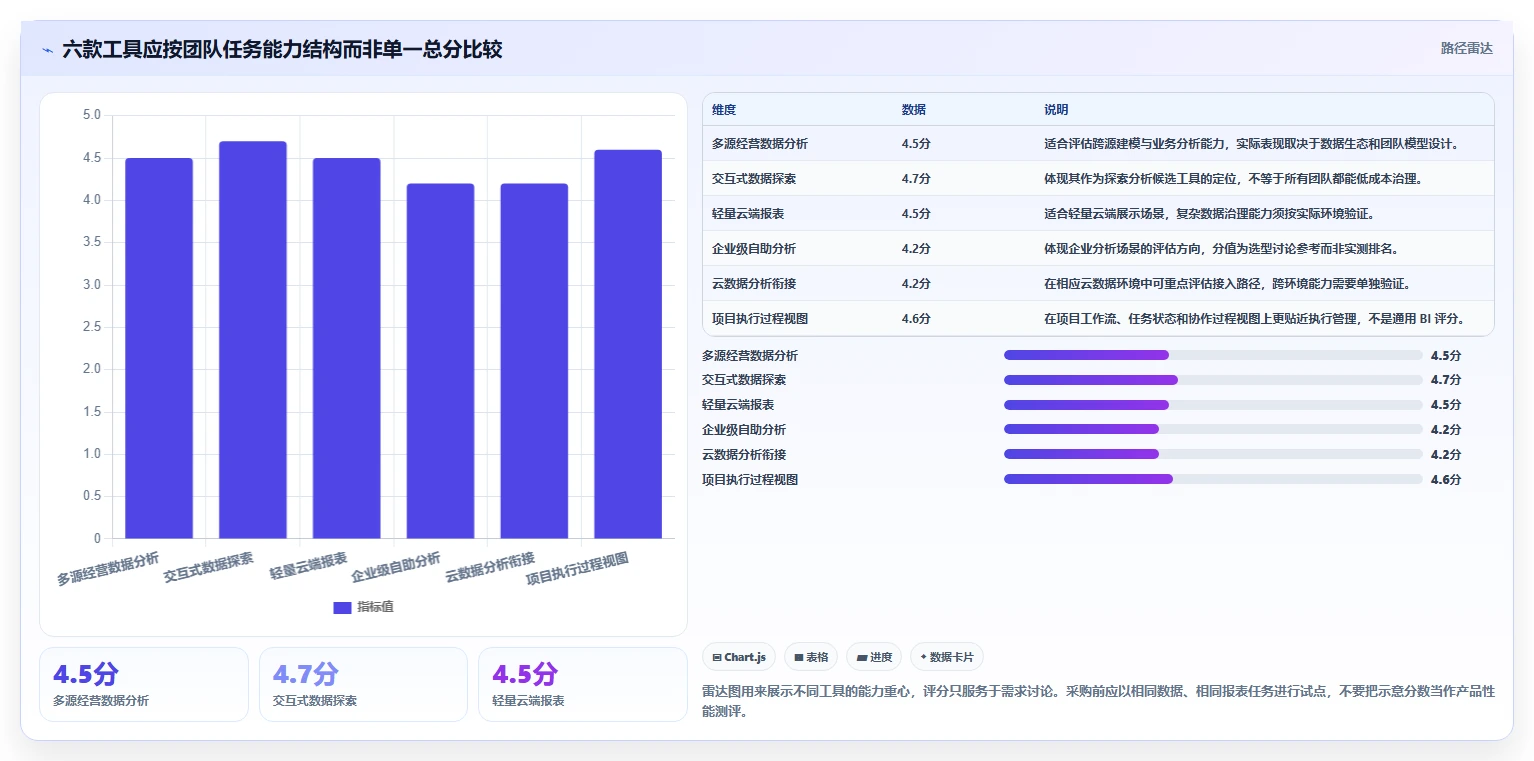Click description starting 体现其作为探索分析
The width and height of the screenshot is (1534, 761).
tap(1233, 179)
